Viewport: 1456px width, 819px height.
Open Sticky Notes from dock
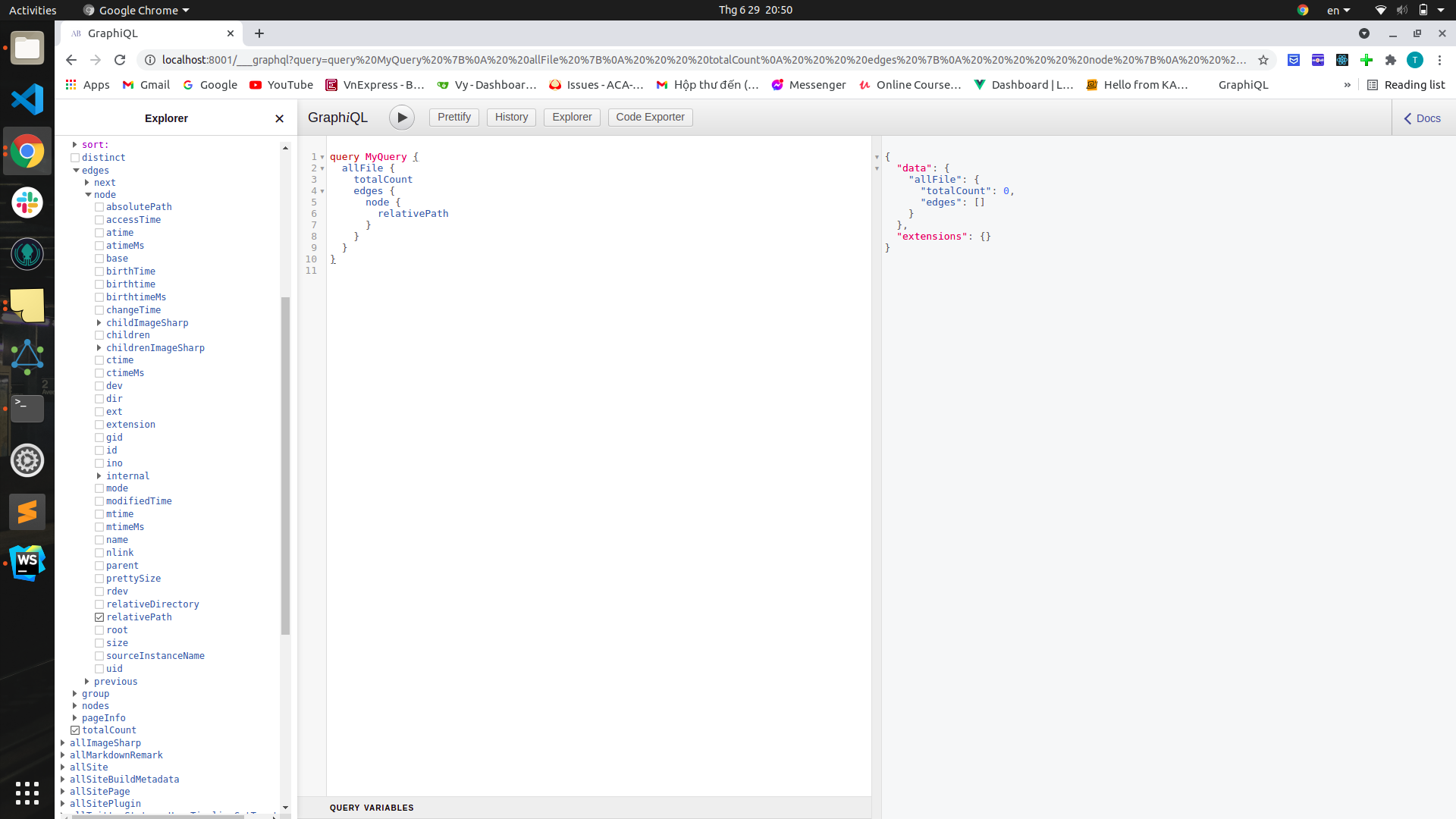27,306
